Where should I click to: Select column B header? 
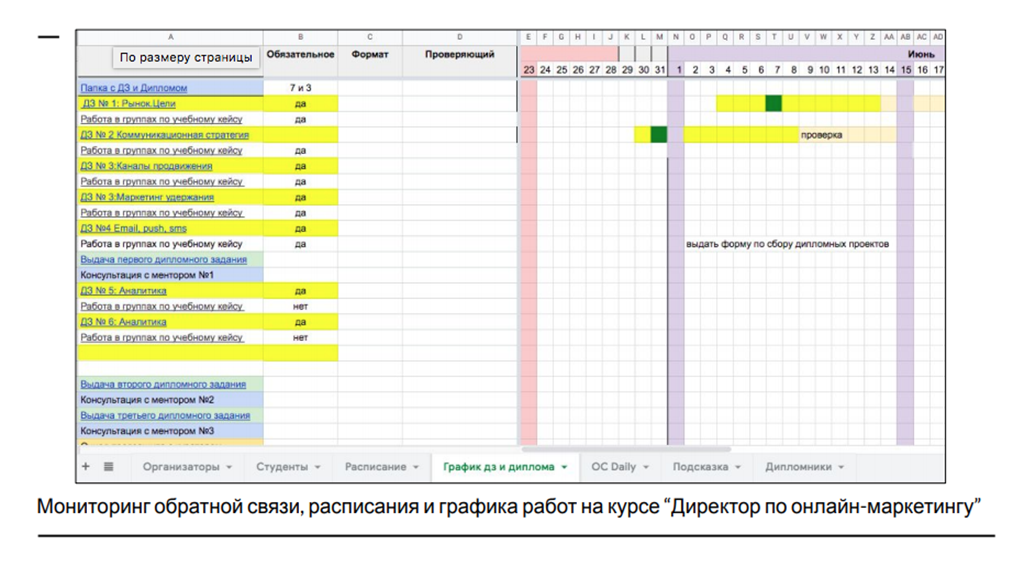pyautogui.click(x=300, y=37)
